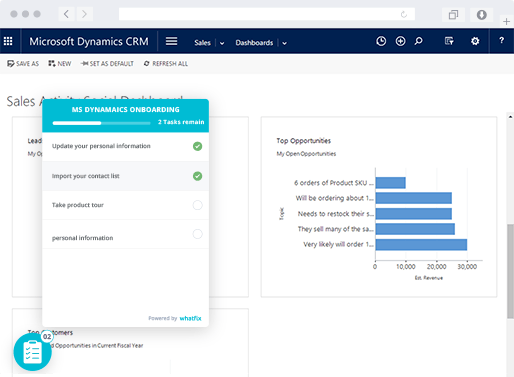
Task: Toggle check for Import your contact list
Action: pos(197,176)
